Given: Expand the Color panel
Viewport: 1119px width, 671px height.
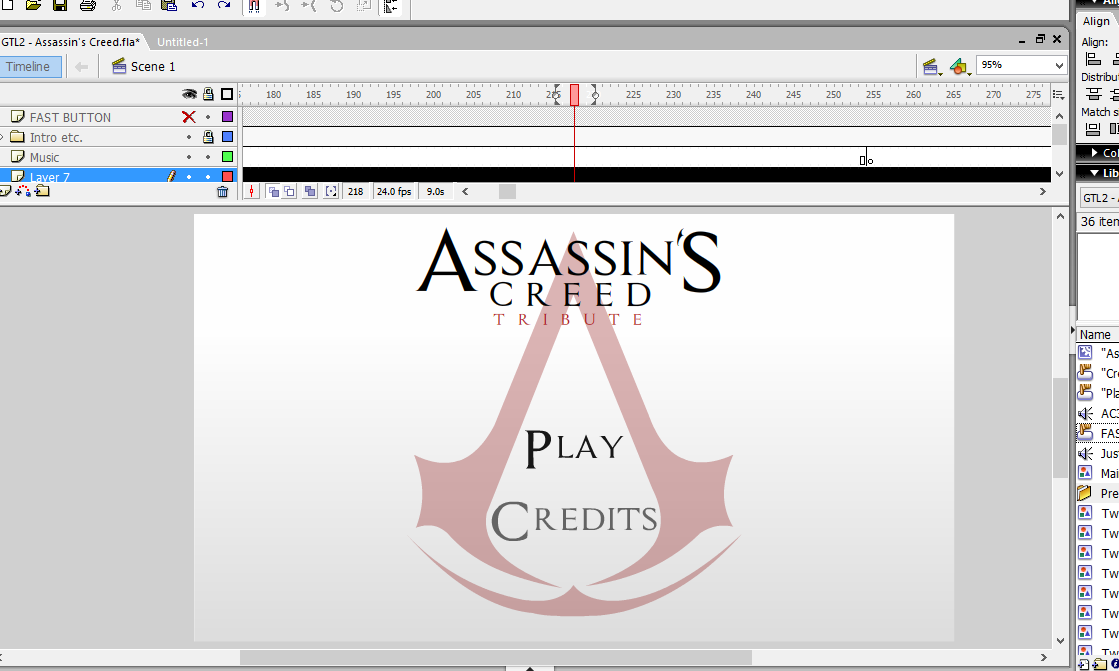Looking at the screenshot, I should [x=1095, y=153].
